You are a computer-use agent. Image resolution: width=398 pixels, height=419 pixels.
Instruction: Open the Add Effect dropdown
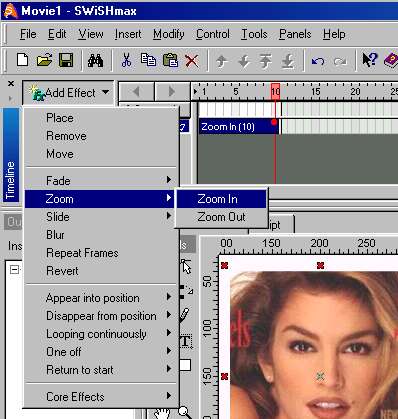pyautogui.click(x=69, y=92)
